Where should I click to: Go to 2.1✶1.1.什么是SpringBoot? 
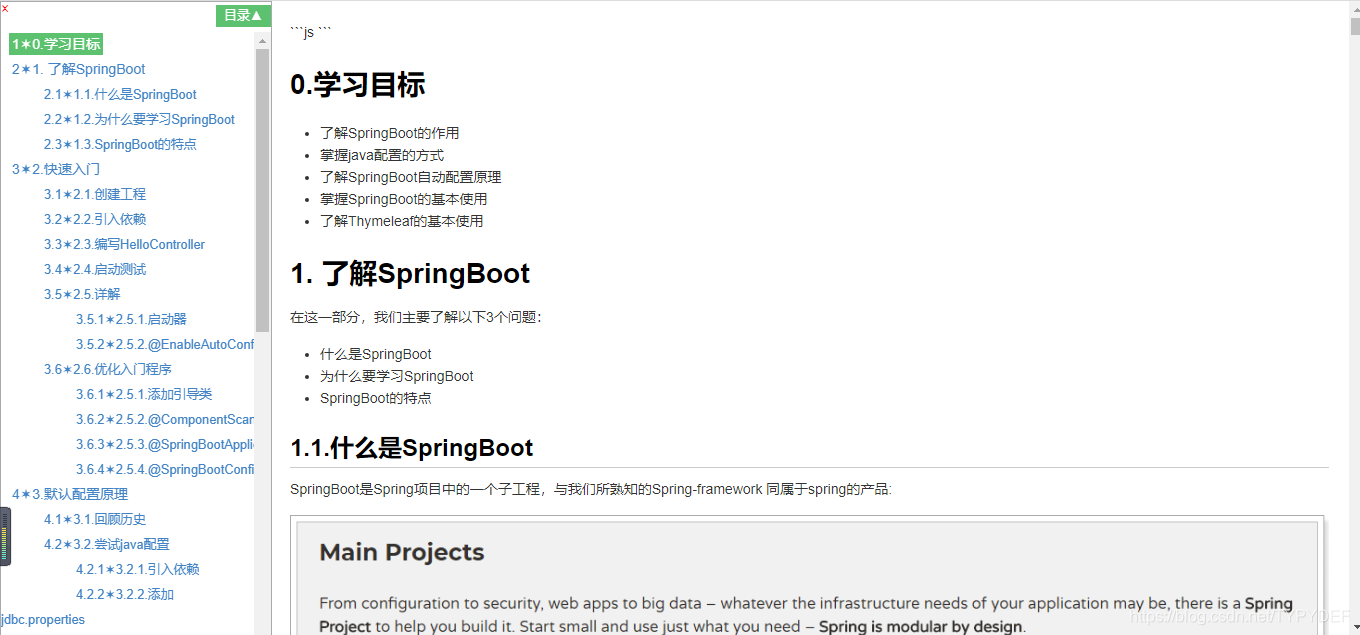120,94
